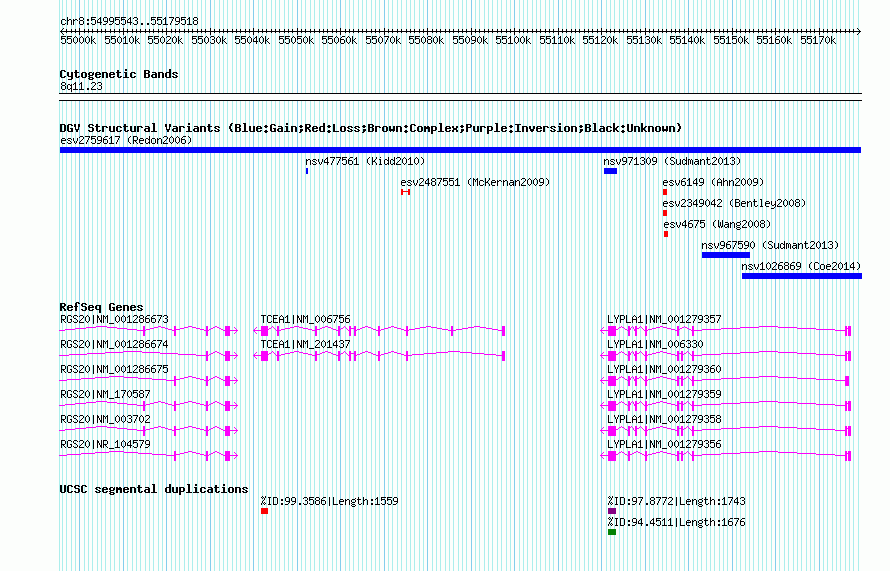
Task: Open the nsv967590 (Sudmant2013) variant label
Action: click(x=770, y=245)
